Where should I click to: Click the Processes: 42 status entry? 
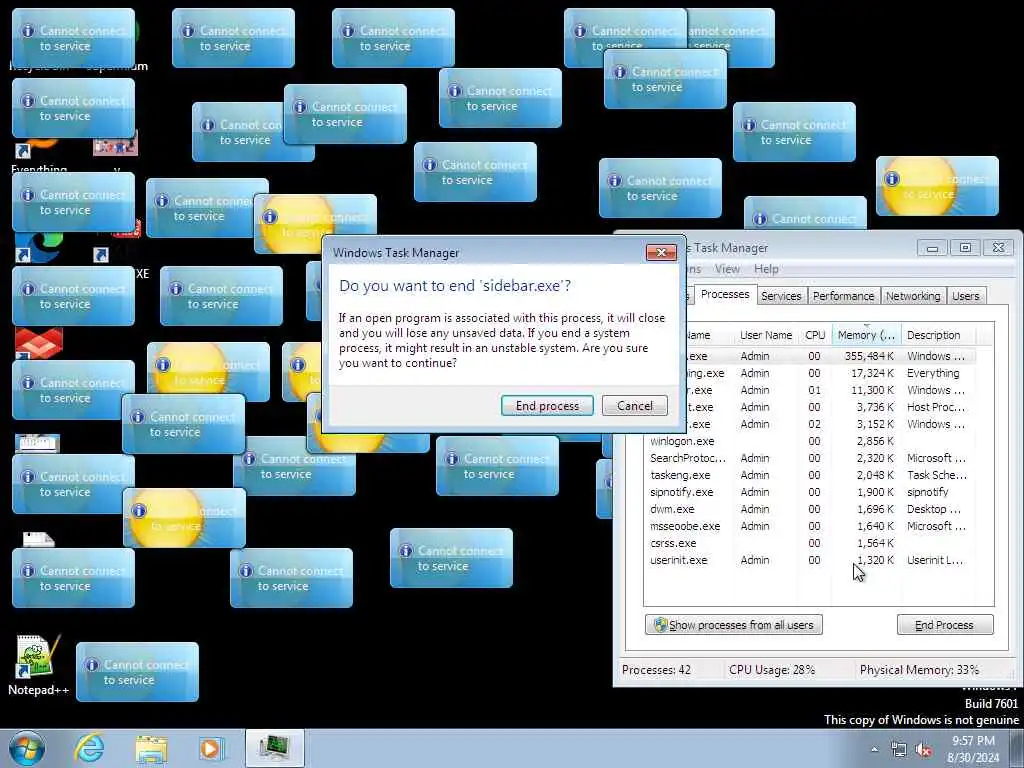coord(656,669)
